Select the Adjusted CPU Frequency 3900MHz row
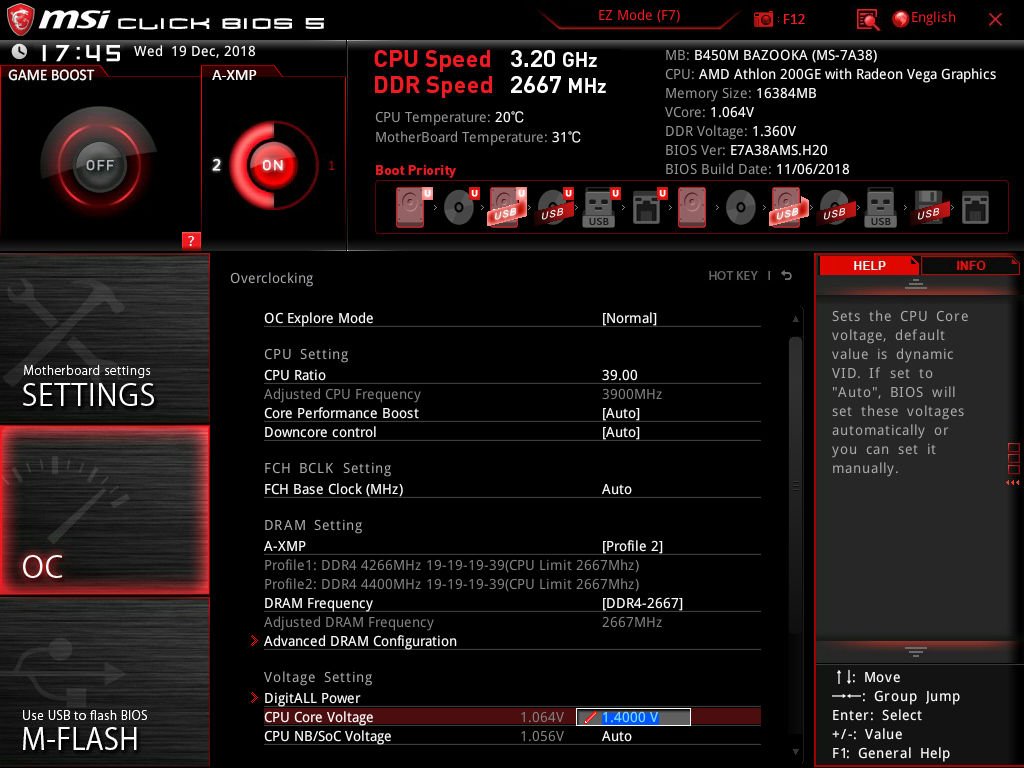The image size is (1024, 768). pos(512,394)
